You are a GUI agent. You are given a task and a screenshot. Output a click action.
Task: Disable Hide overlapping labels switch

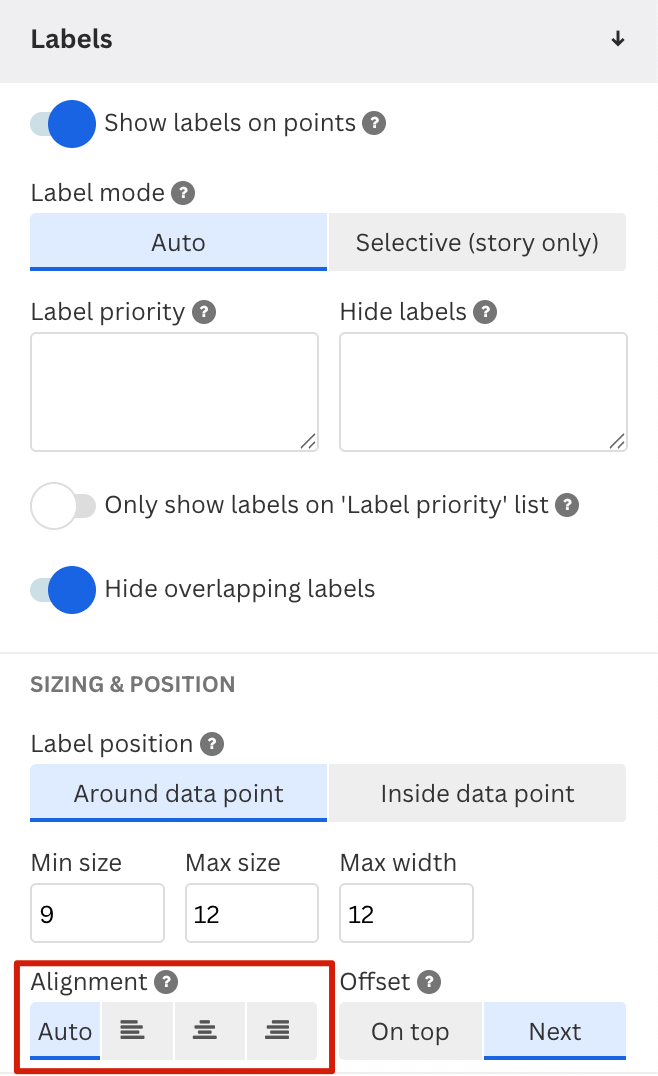tap(62, 589)
